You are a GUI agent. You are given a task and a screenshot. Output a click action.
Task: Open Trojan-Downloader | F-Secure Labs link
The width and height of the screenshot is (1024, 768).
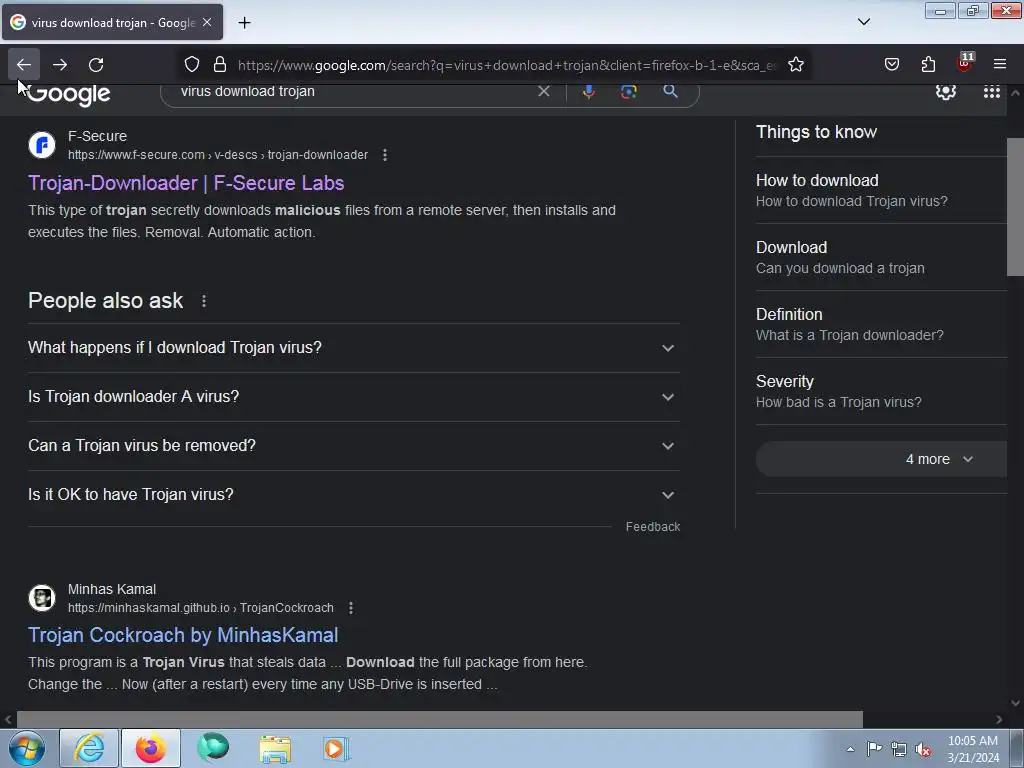(186, 183)
